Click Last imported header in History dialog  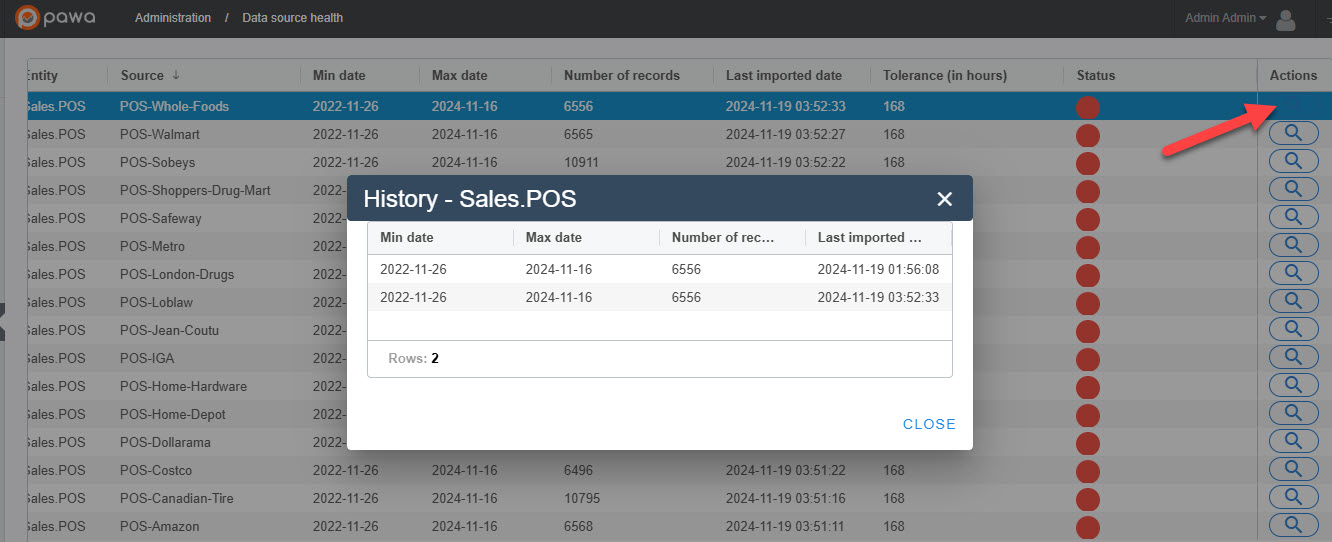click(869, 237)
